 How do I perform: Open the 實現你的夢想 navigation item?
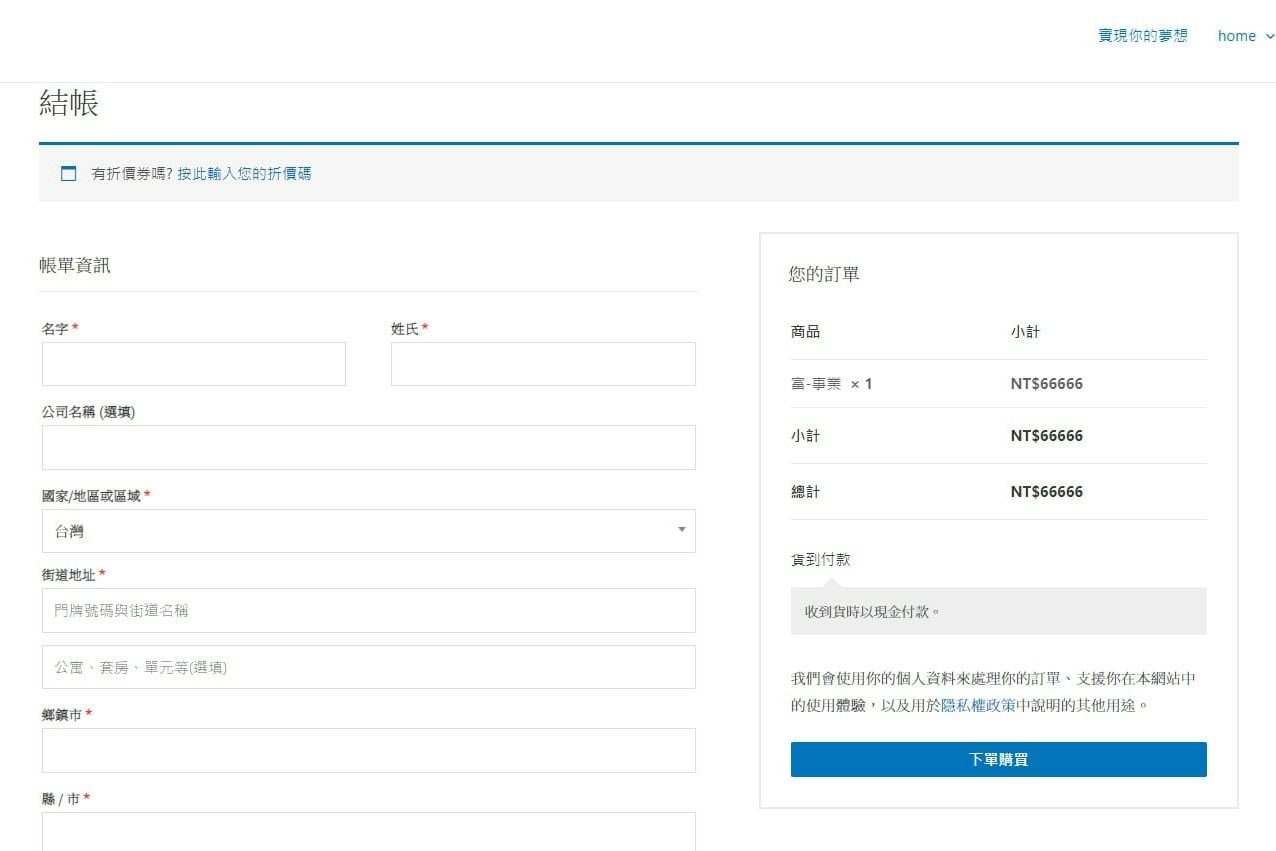click(x=1142, y=36)
